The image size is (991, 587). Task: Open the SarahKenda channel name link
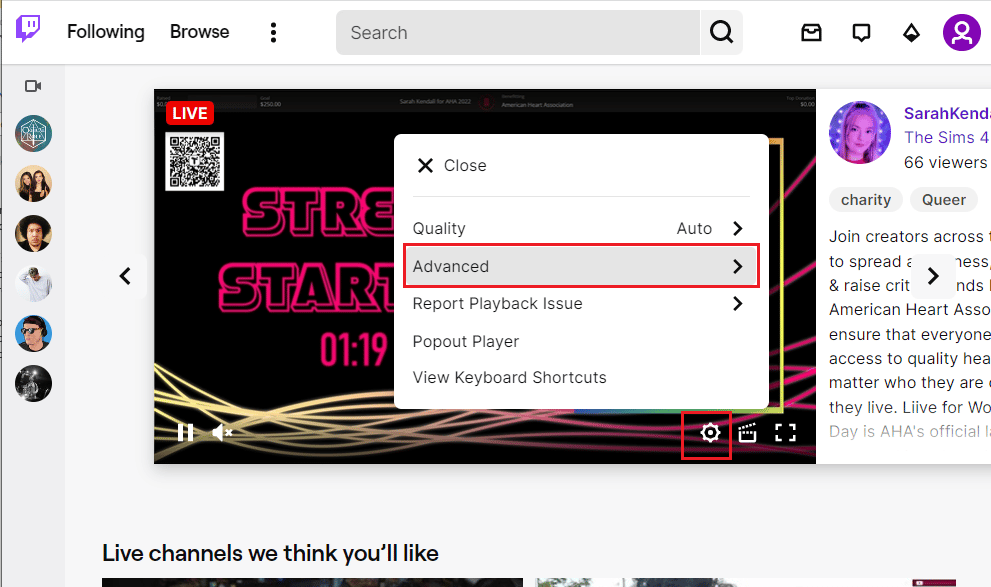tap(947, 113)
